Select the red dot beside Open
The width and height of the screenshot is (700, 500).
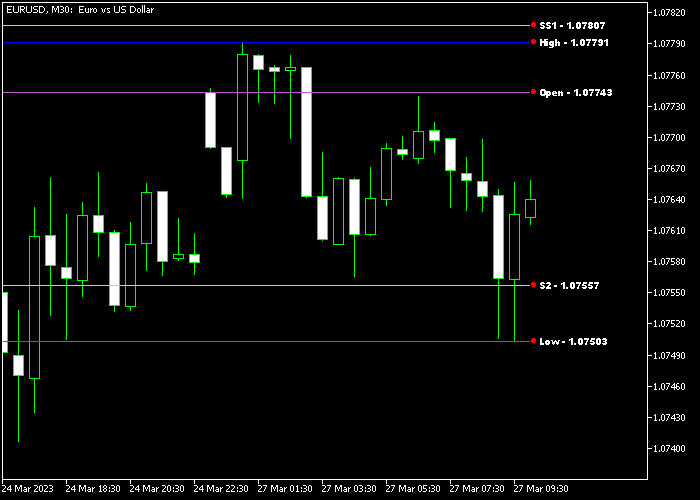click(x=533, y=92)
